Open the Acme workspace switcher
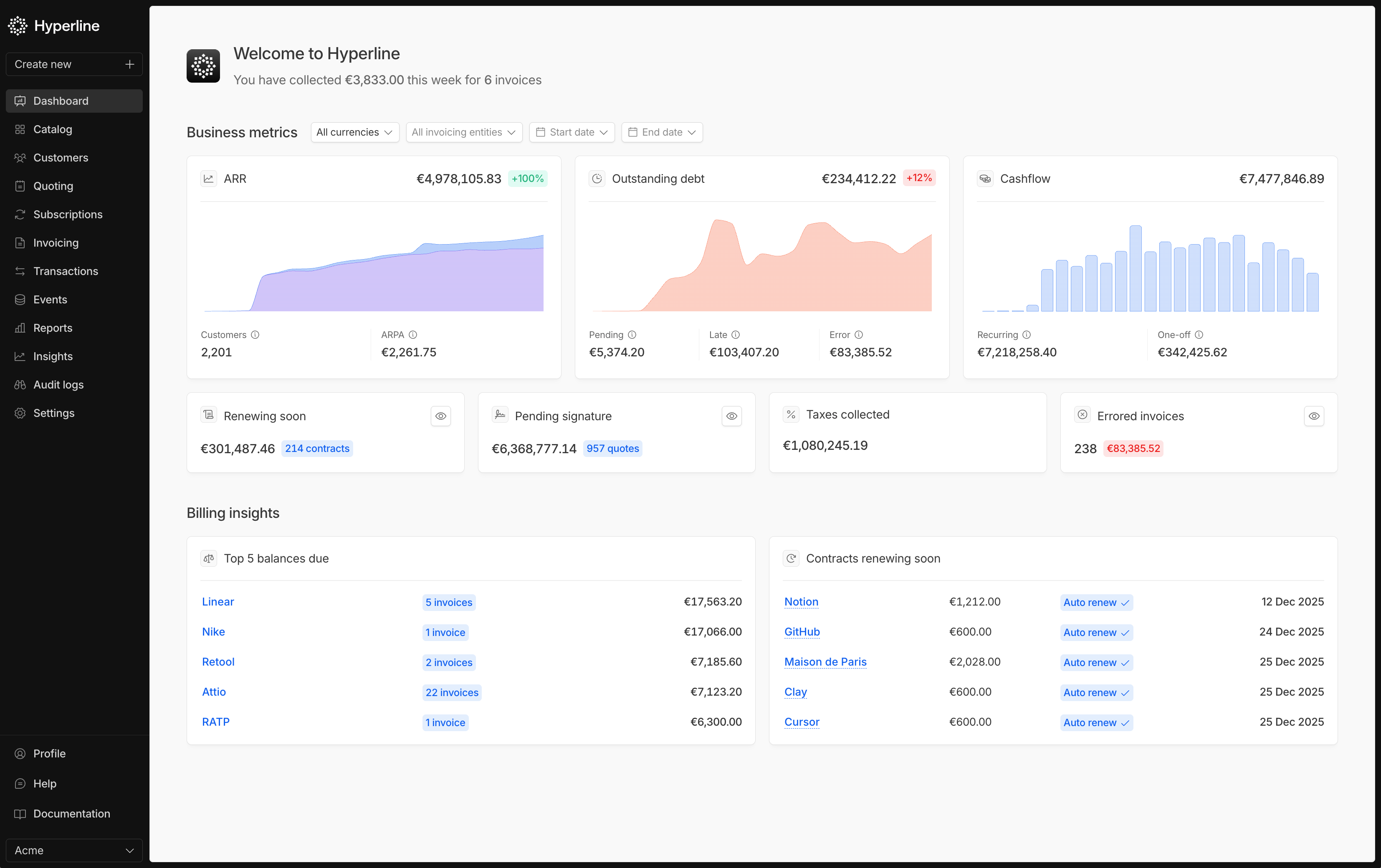Image resolution: width=1381 pixels, height=868 pixels. 74,850
